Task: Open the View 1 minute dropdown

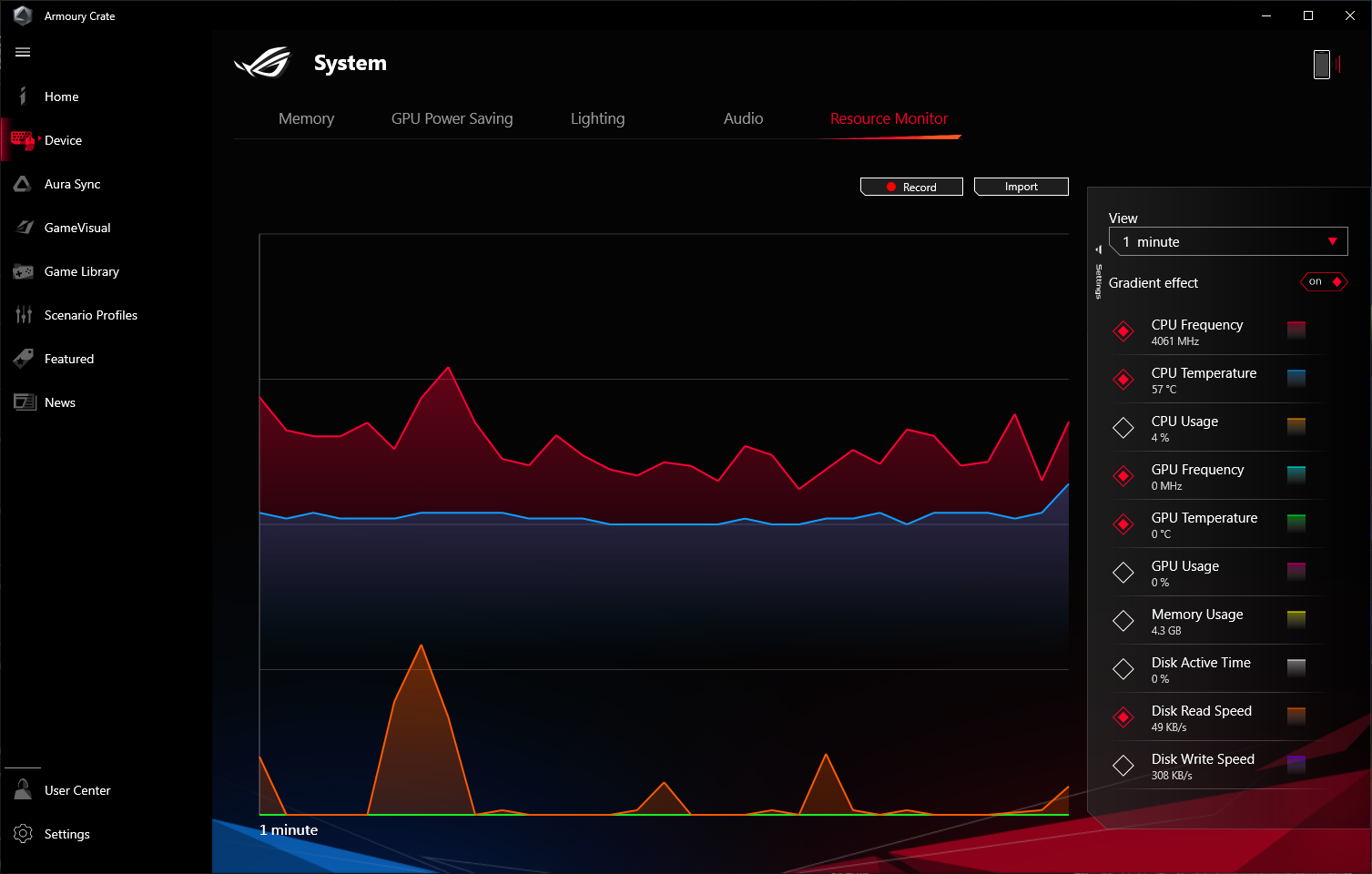Action: (1228, 242)
